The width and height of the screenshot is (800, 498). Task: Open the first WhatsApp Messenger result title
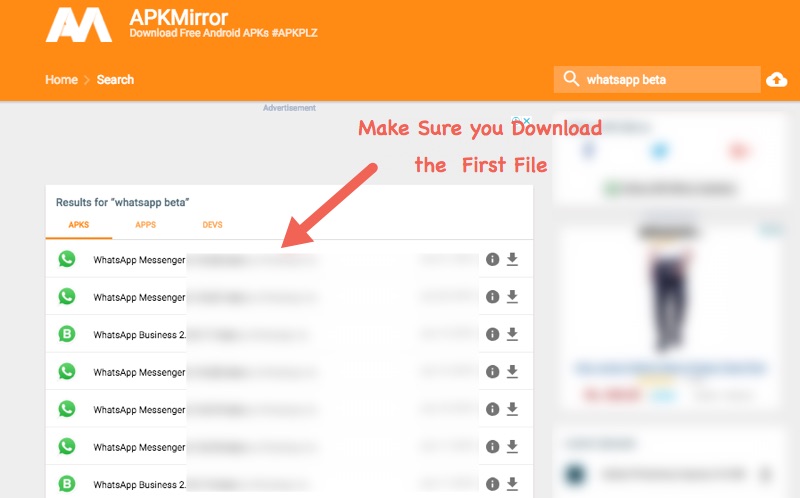pos(139,260)
